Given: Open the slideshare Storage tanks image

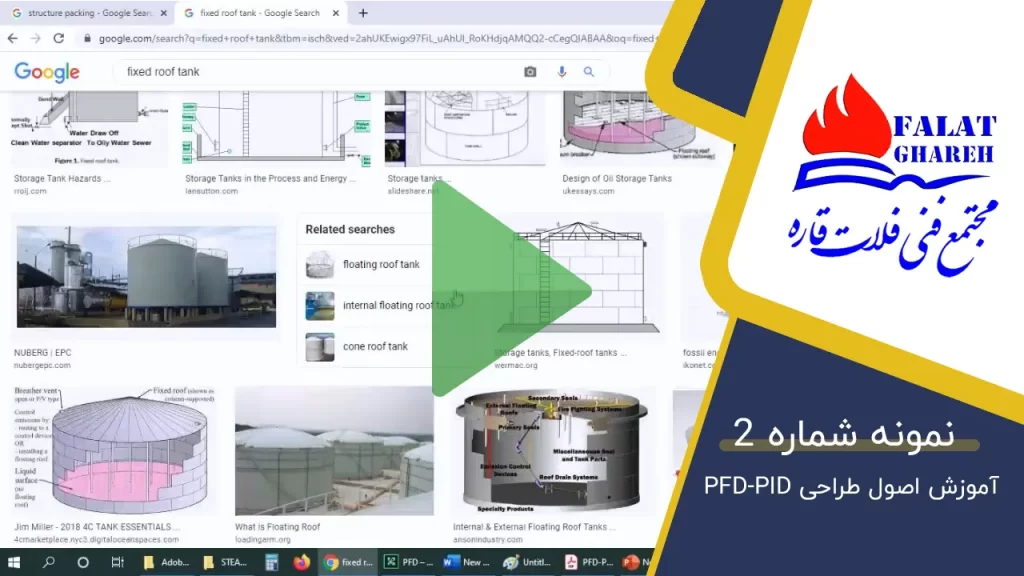Looking at the screenshot, I should pyautogui.click(x=464, y=129).
